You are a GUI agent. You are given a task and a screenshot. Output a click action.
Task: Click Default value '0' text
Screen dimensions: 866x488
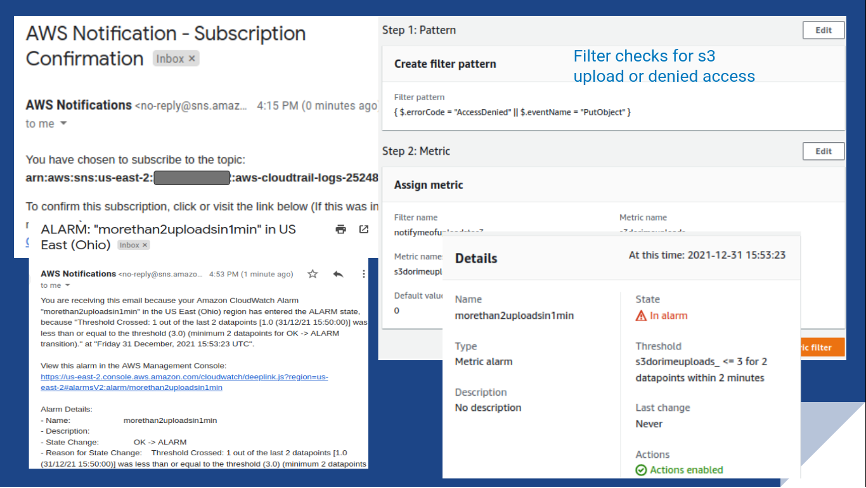(397, 311)
